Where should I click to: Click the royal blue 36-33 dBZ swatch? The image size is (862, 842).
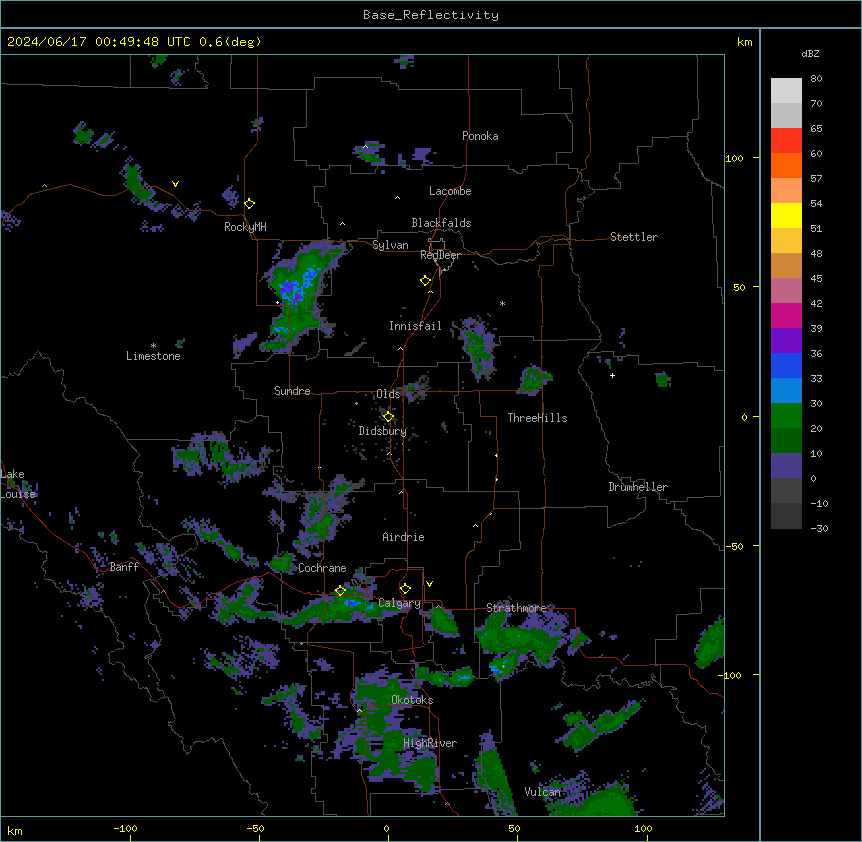pyautogui.click(x=786, y=366)
